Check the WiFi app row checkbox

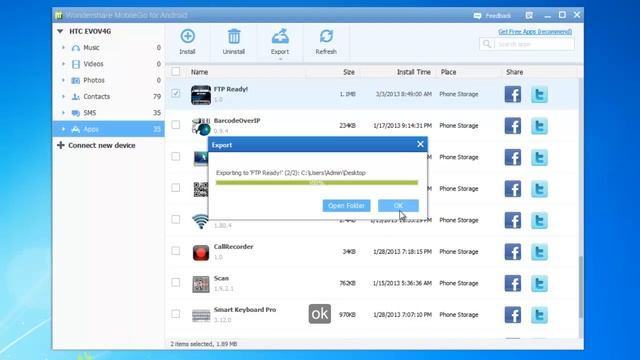click(x=176, y=219)
